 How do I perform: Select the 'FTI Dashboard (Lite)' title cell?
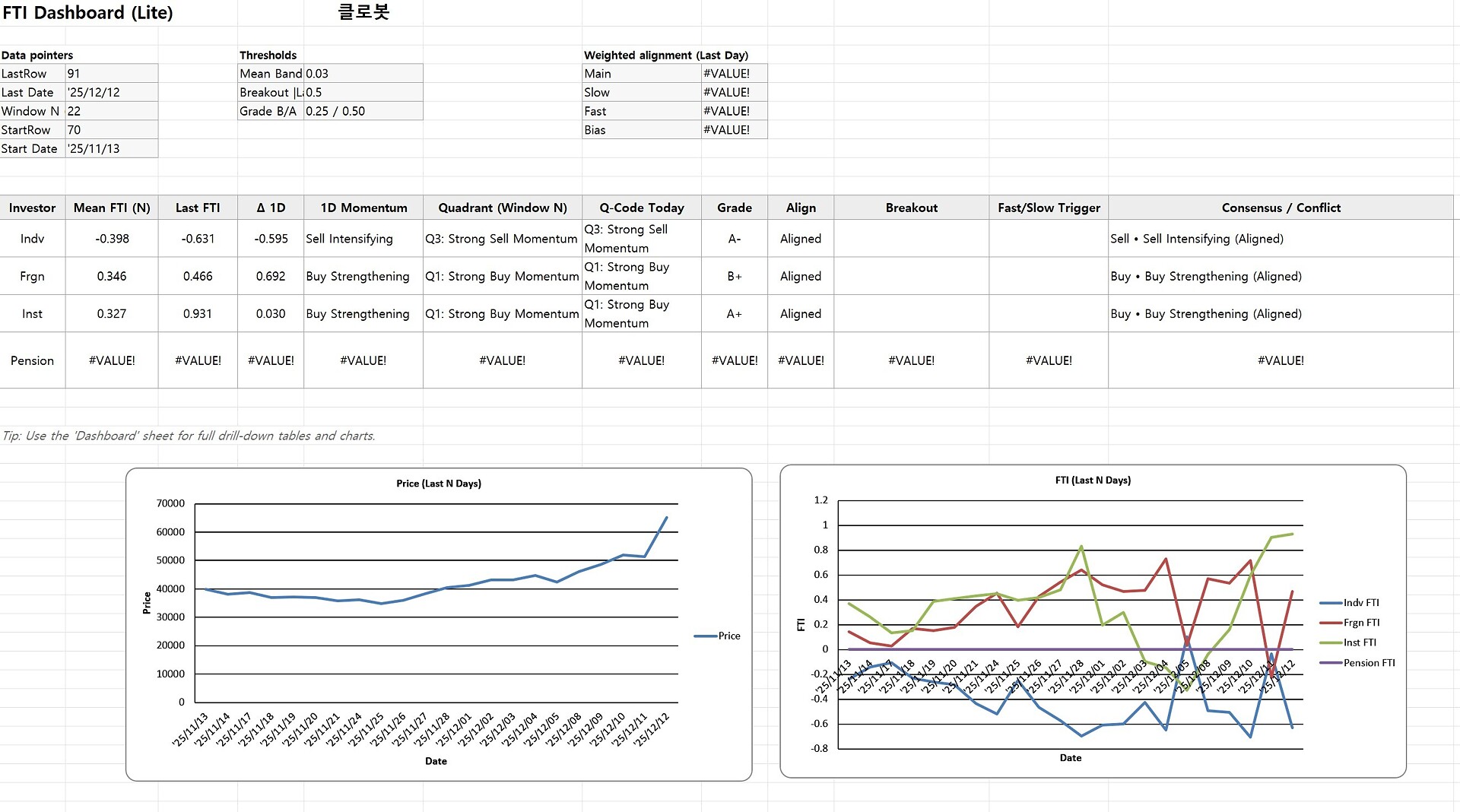point(87,13)
